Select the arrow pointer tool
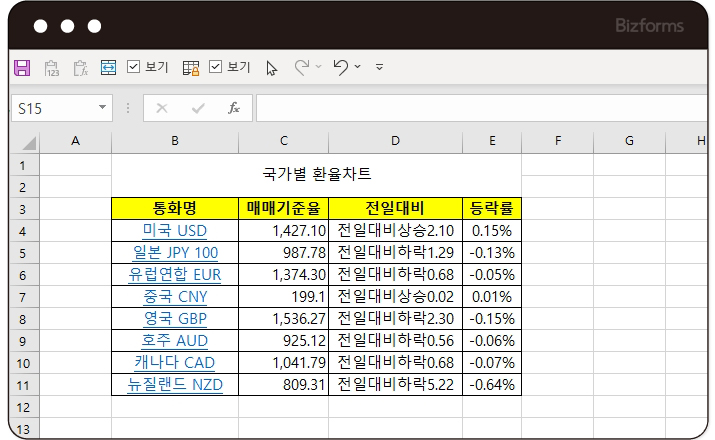715x440 pixels. click(x=271, y=68)
